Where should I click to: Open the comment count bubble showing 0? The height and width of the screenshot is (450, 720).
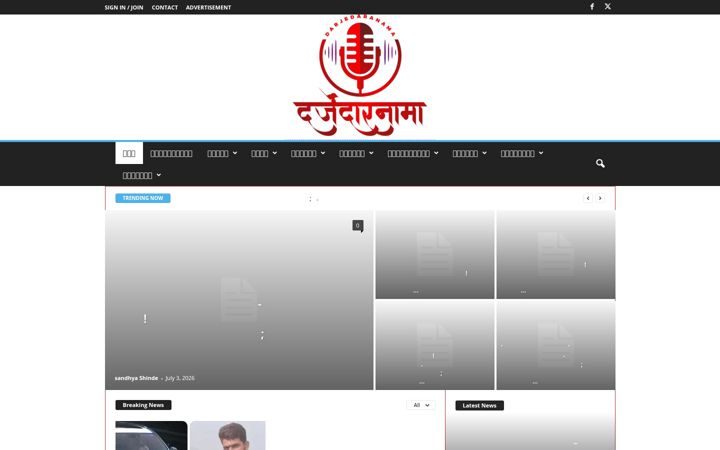(x=358, y=225)
